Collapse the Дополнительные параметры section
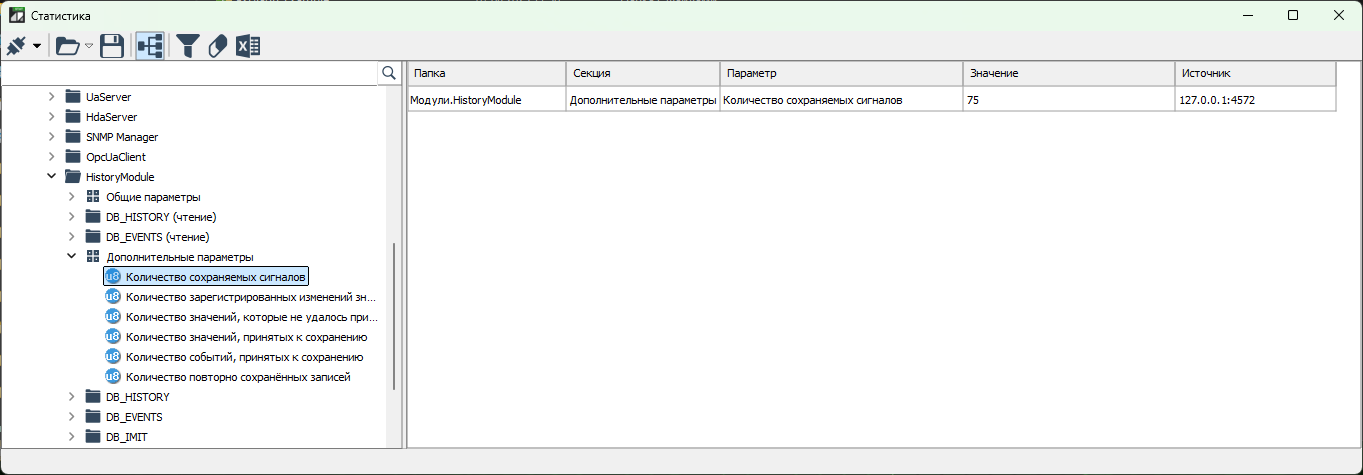Screen dimensions: 1363x475 tap(72, 257)
